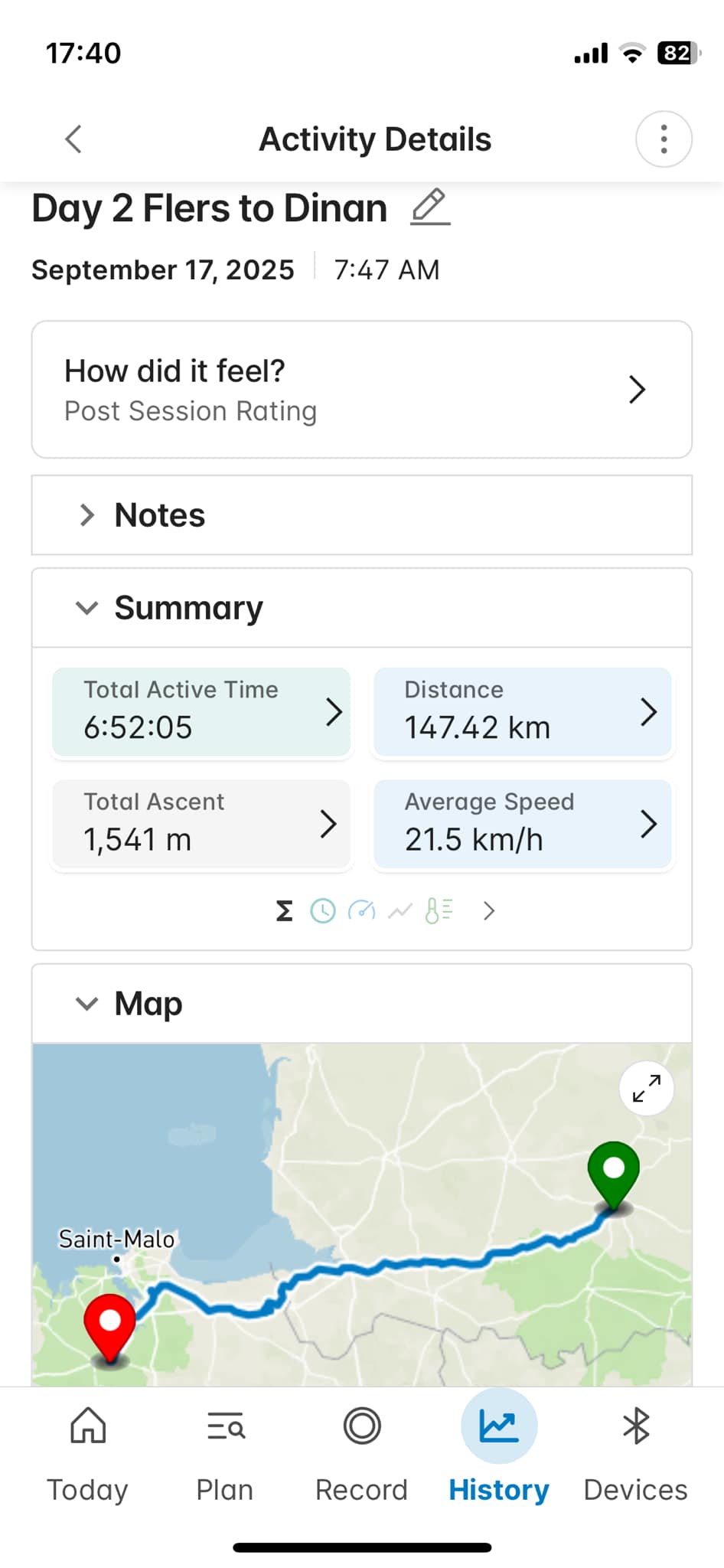Tap the back arrow icon
Image resolution: width=724 pixels, height=1568 pixels.
click(73, 139)
